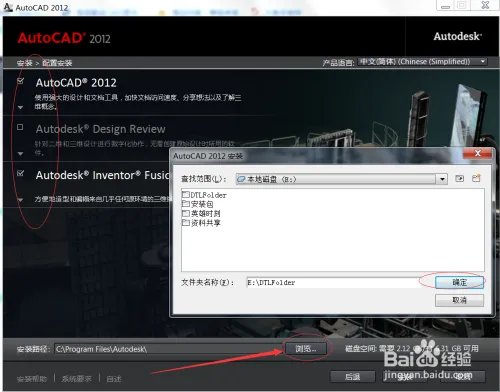Click the 安装包 folder icon
The height and width of the screenshot is (392, 500).
[x=186, y=204]
